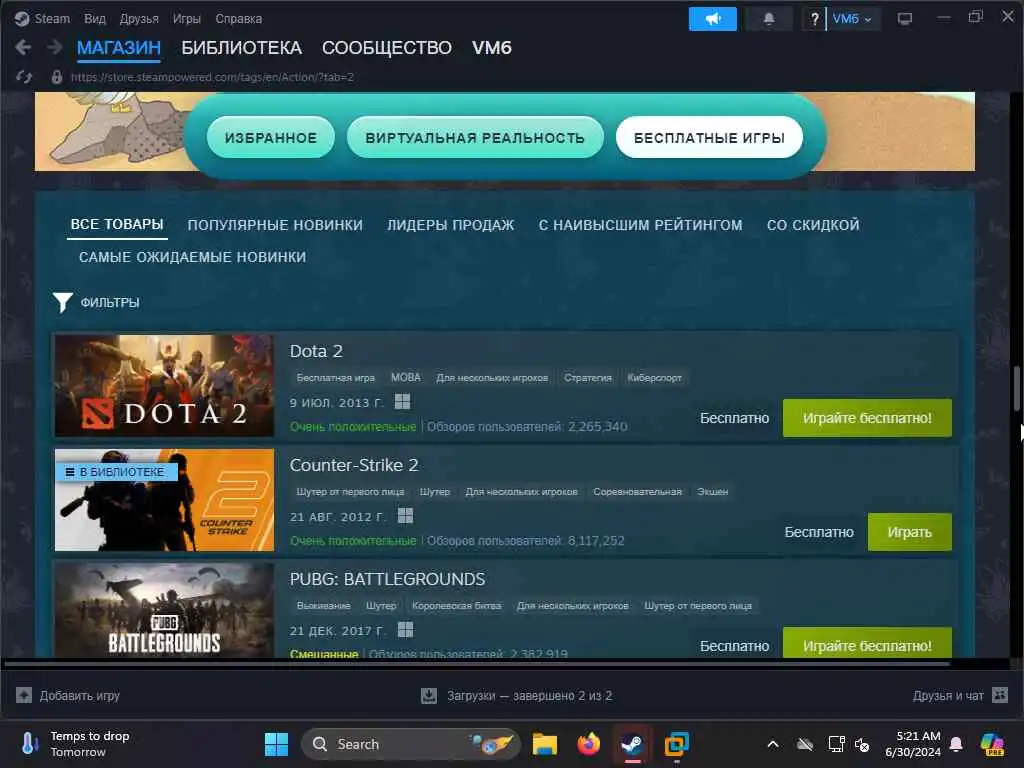Screen dimensions: 1024x768
Task: Click the ВИРТУАЛЬНАЯ РЕАЛЬНОСТЬ pill button
Action: (475, 137)
